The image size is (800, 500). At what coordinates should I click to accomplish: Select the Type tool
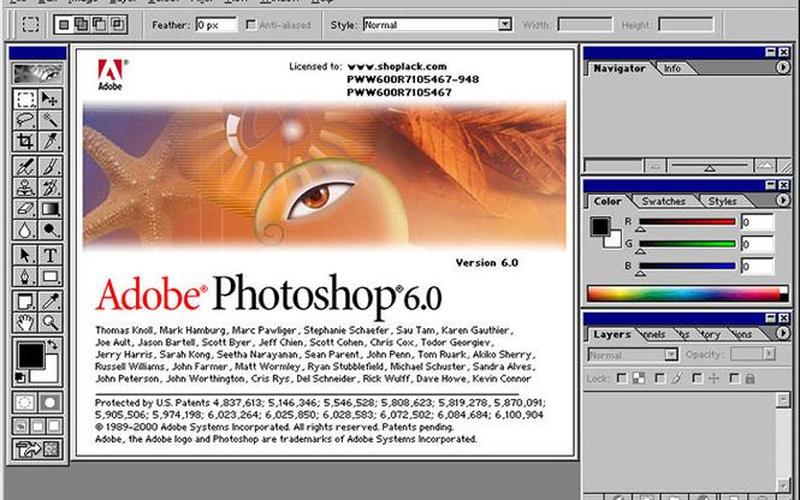50,255
